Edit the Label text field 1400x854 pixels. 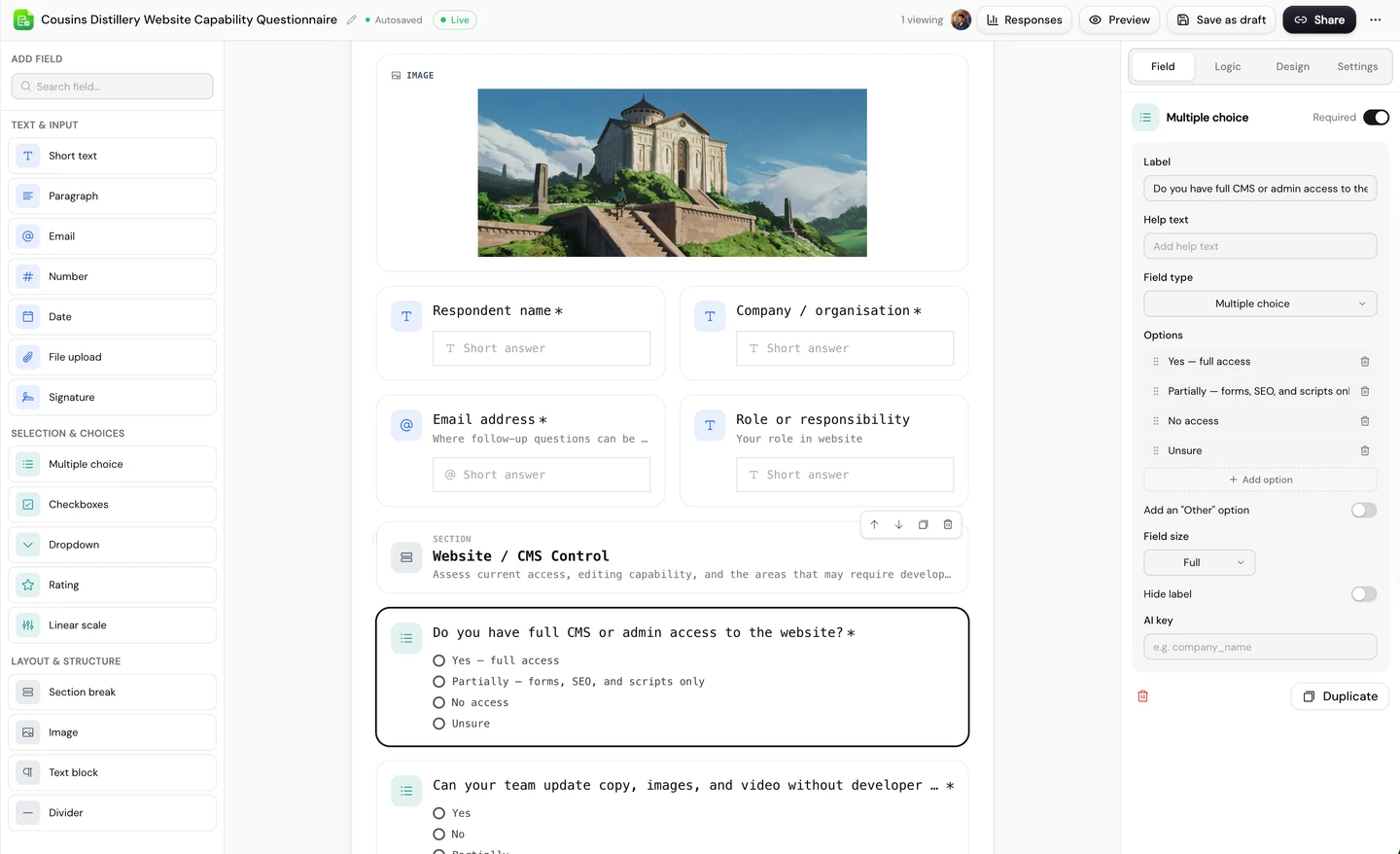point(1260,189)
